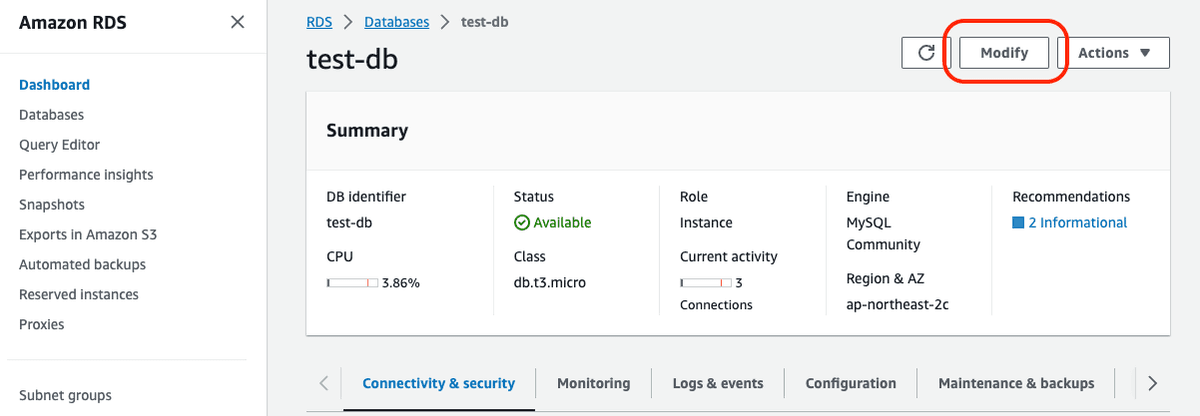The image size is (1200, 416).
Task: Open the Actions dropdown menu
Action: point(1114,53)
